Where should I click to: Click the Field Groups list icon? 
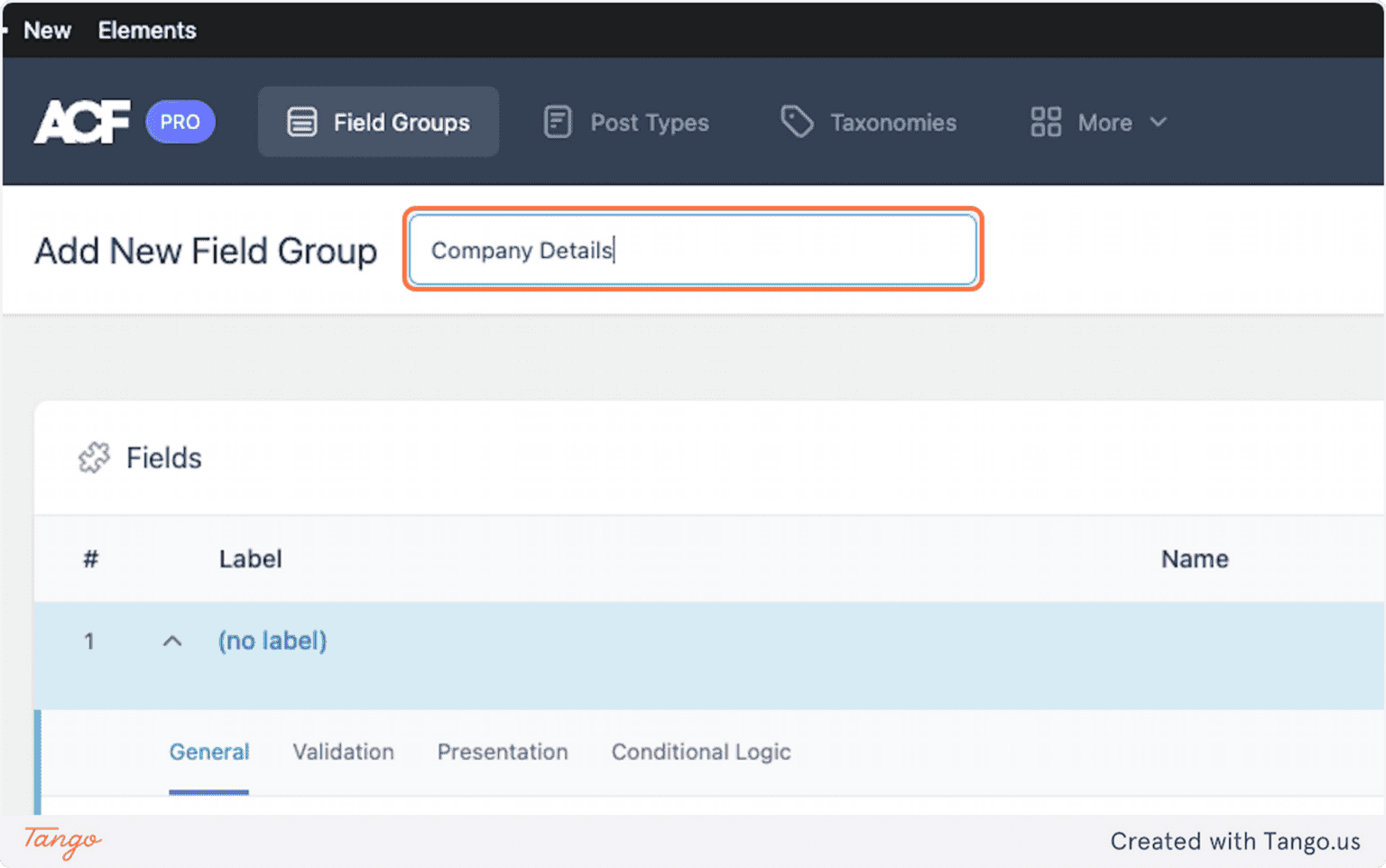pos(301,122)
